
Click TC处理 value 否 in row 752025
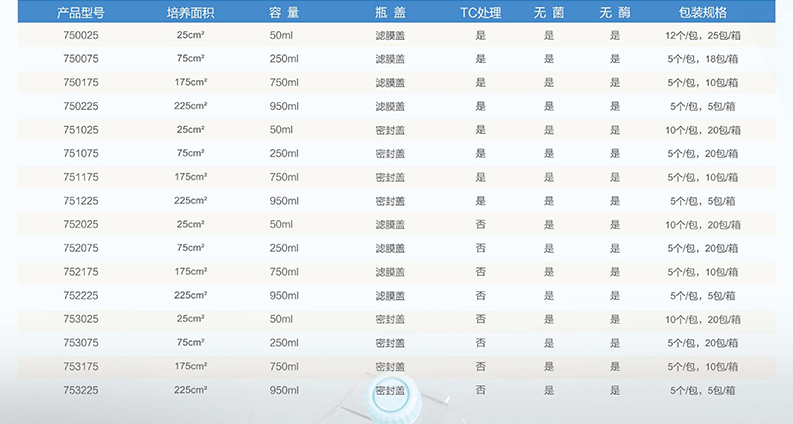(x=480, y=224)
